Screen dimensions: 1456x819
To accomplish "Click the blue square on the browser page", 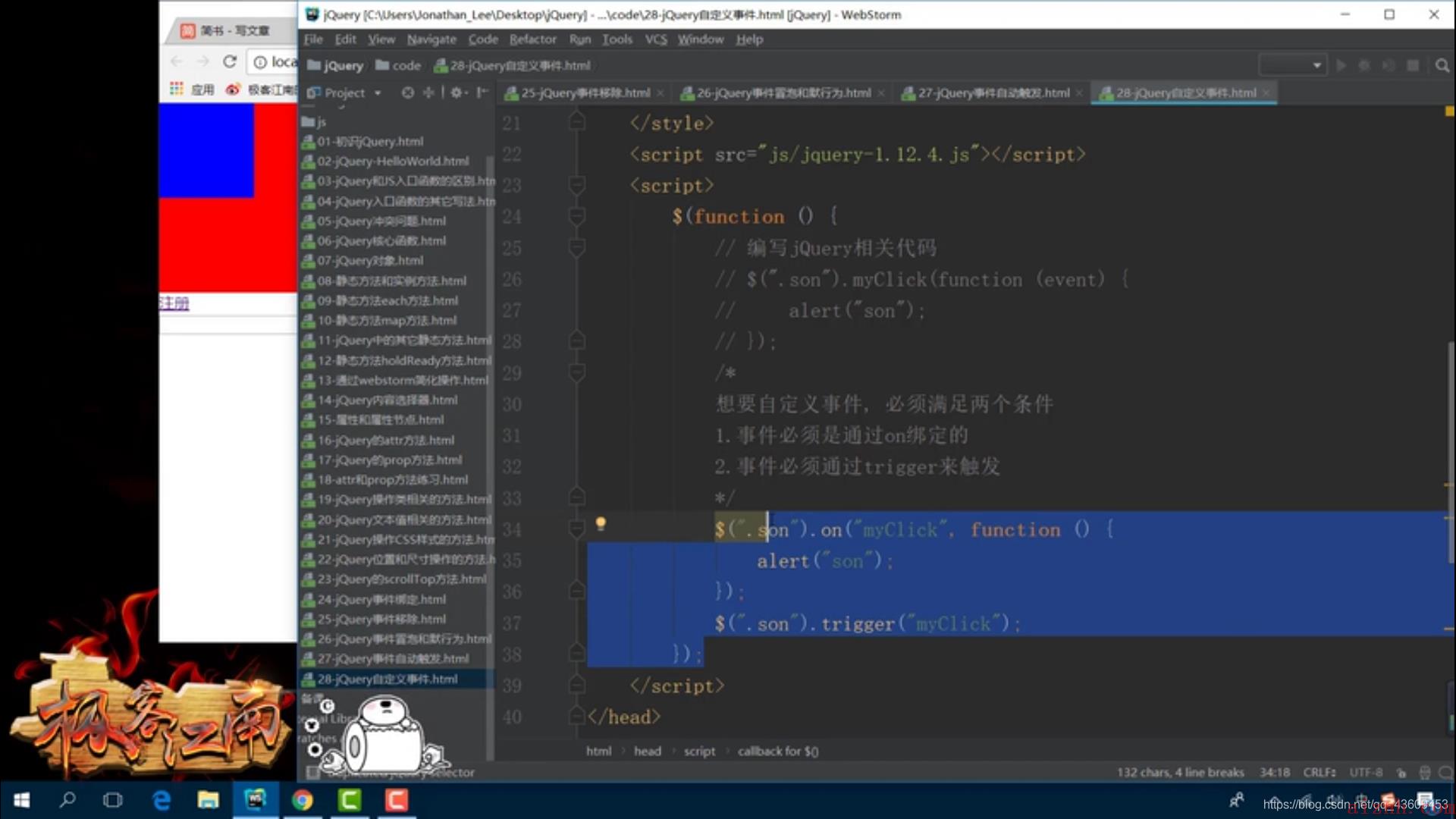I will [x=206, y=150].
